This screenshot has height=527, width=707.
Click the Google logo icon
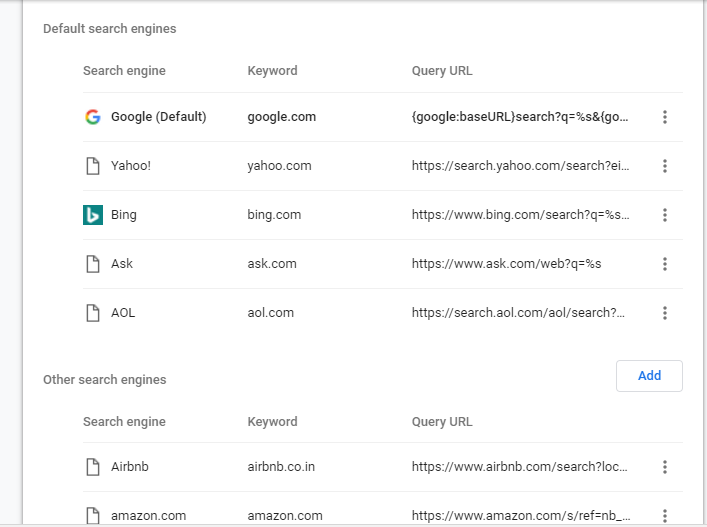pos(93,117)
